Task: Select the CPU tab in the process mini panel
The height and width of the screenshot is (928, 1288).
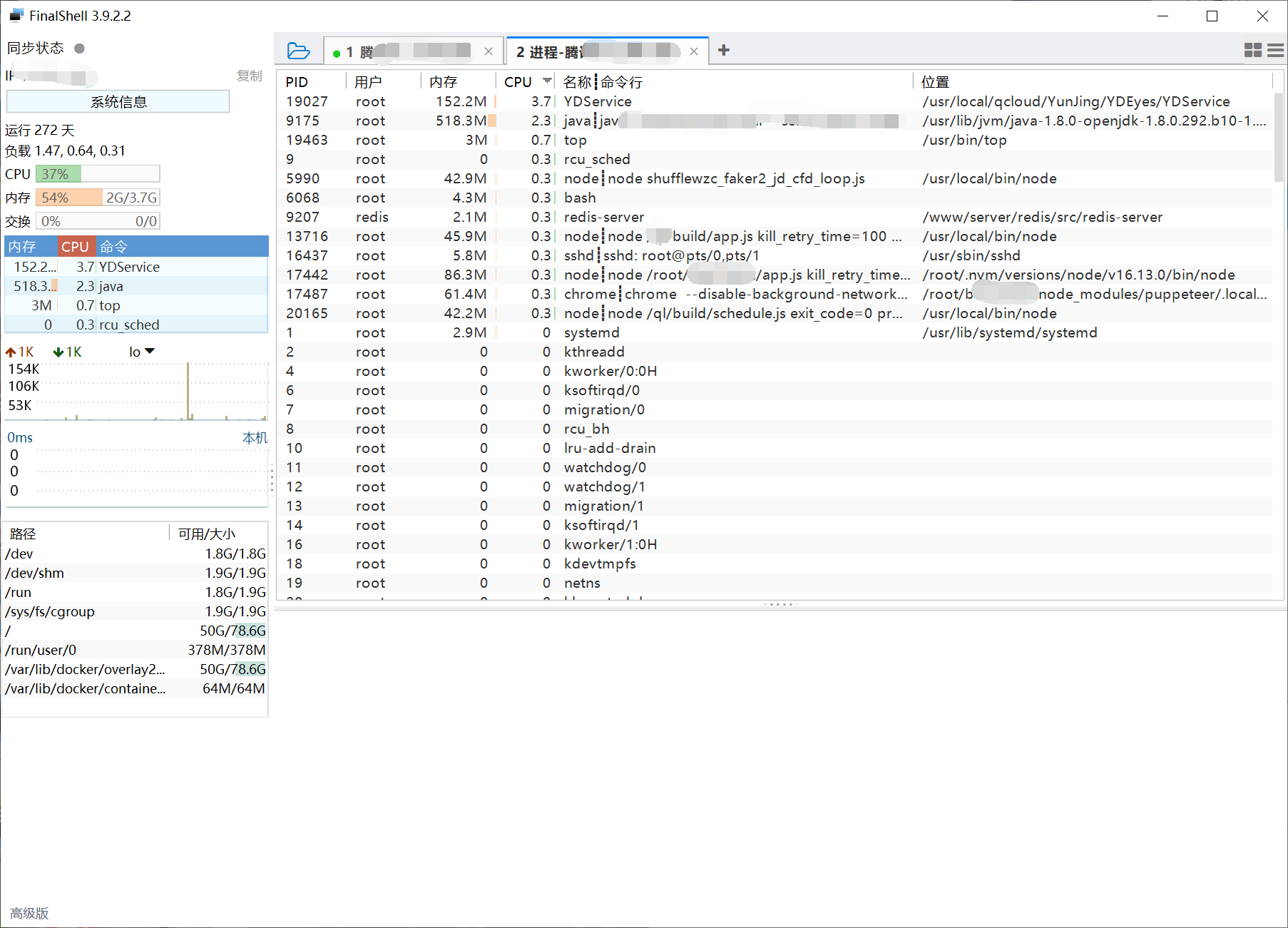Action: [76, 246]
